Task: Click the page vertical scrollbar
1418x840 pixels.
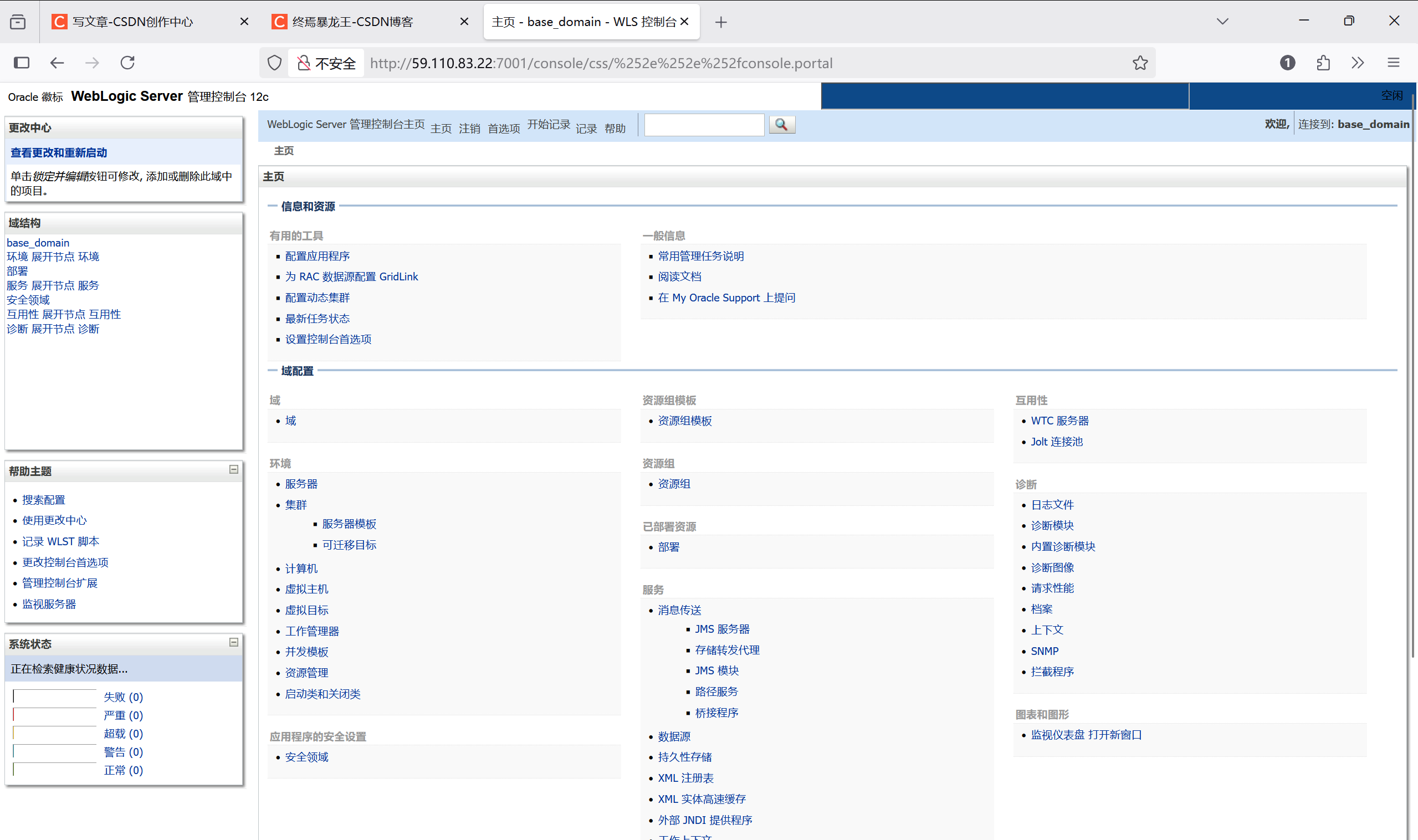Action: tap(1413, 376)
